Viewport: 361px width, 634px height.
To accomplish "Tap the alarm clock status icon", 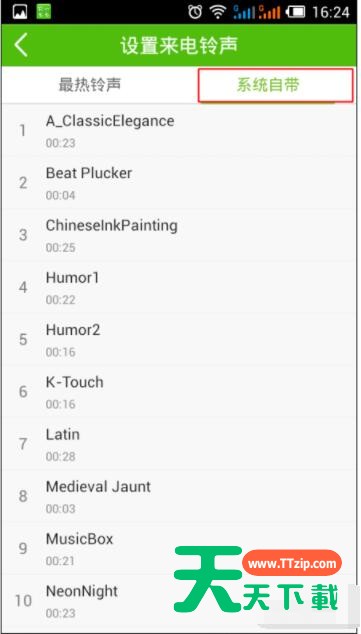I will click(x=195, y=13).
